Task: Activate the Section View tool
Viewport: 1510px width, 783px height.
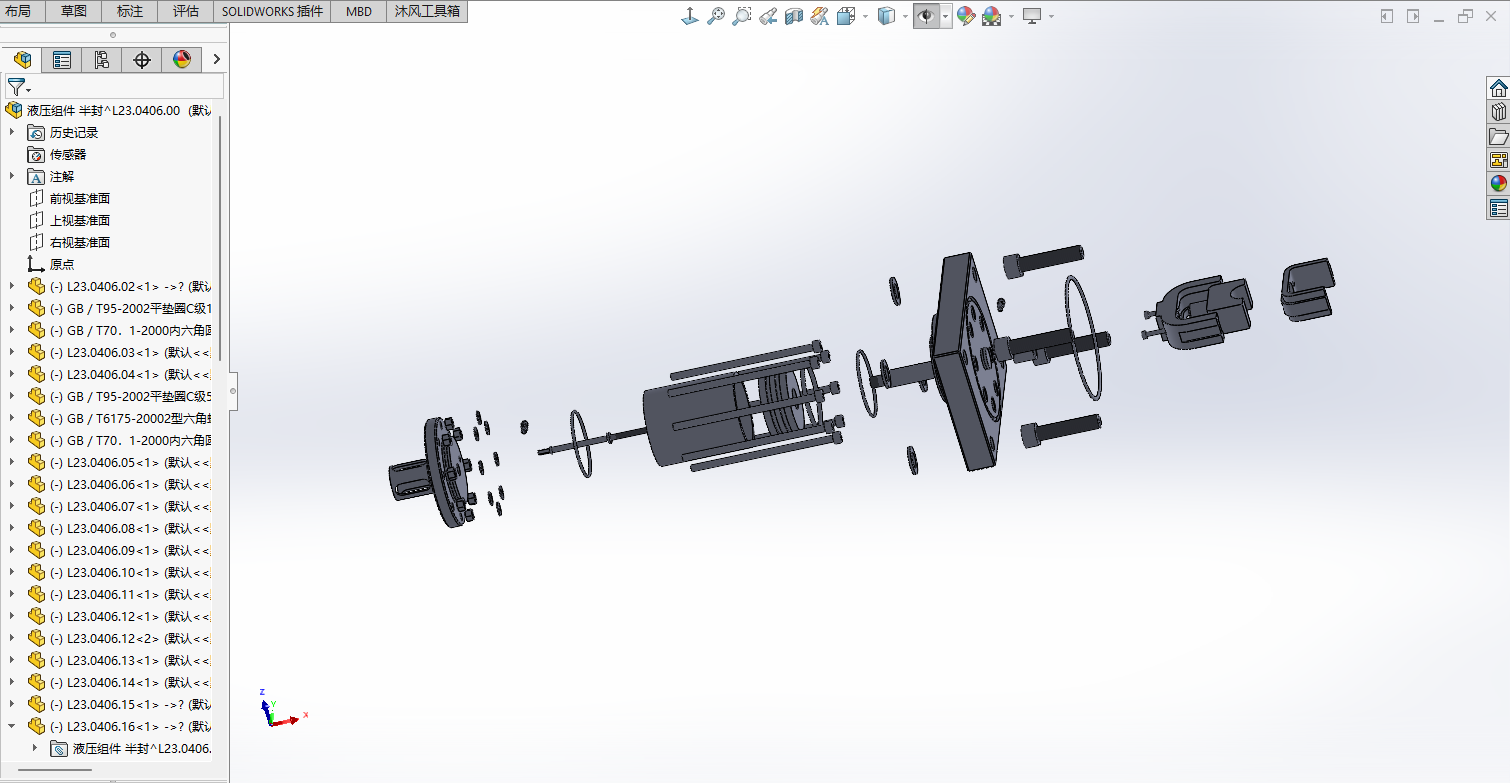Action: tap(794, 16)
